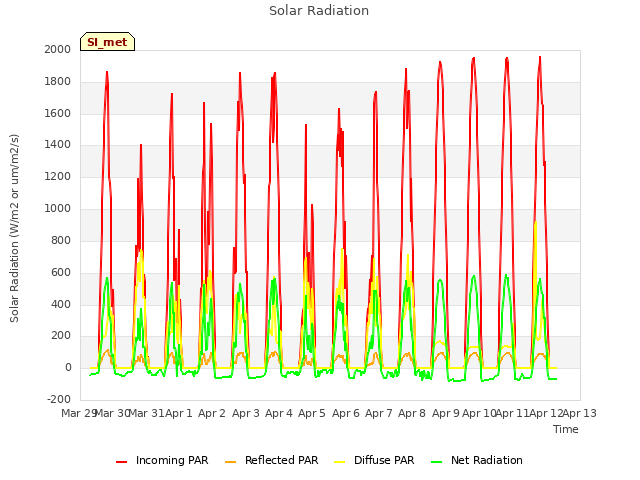The image size is (640, 480).
Task: Click the Mar 30 x-axis date label
Action: (x=112, y=413)
